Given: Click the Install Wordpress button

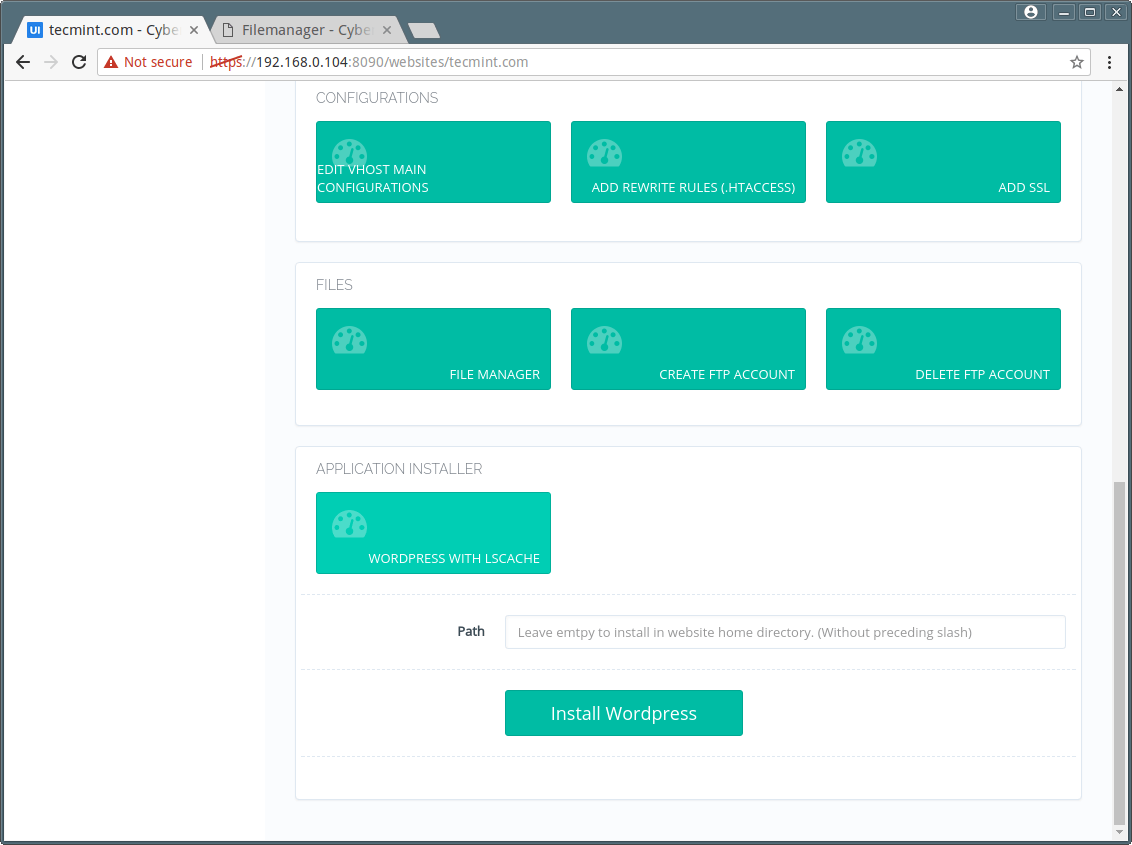Looking at the screenshot, I should (624, 713).
